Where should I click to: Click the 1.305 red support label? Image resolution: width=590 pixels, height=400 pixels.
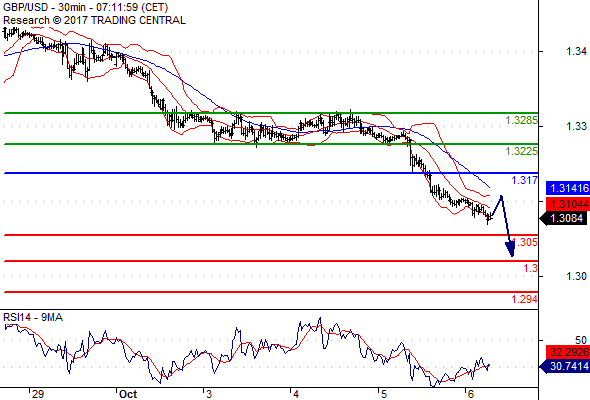[525, 242]
